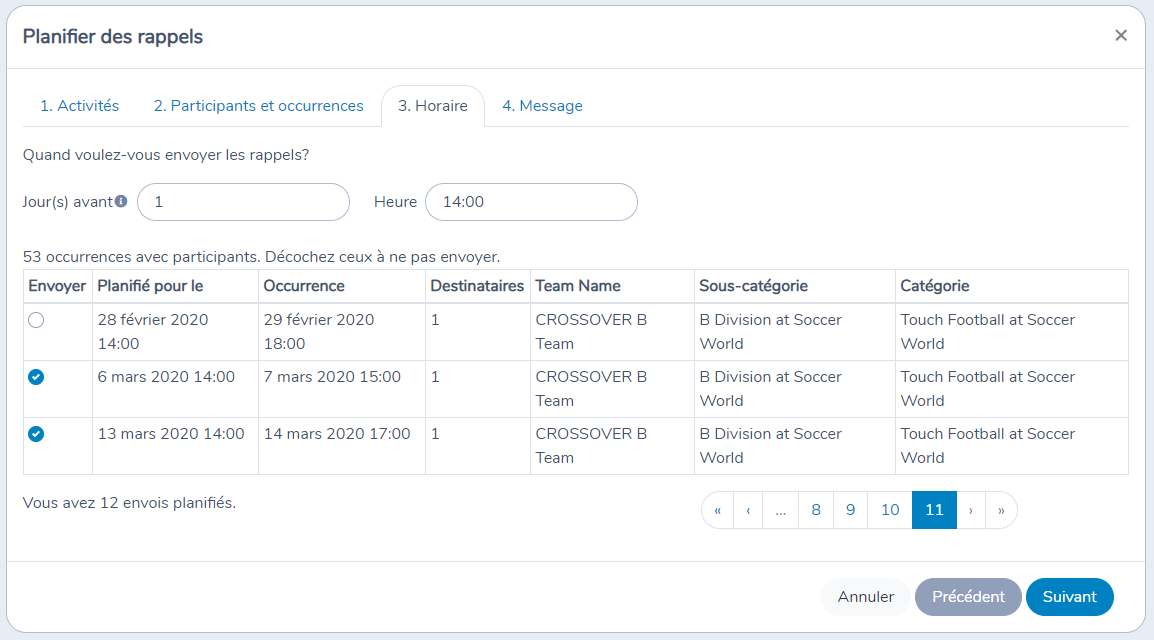Click the Catégorie column header
Image resolution: width=1154 pixels, height=640 pixels.
[1012, 286]
